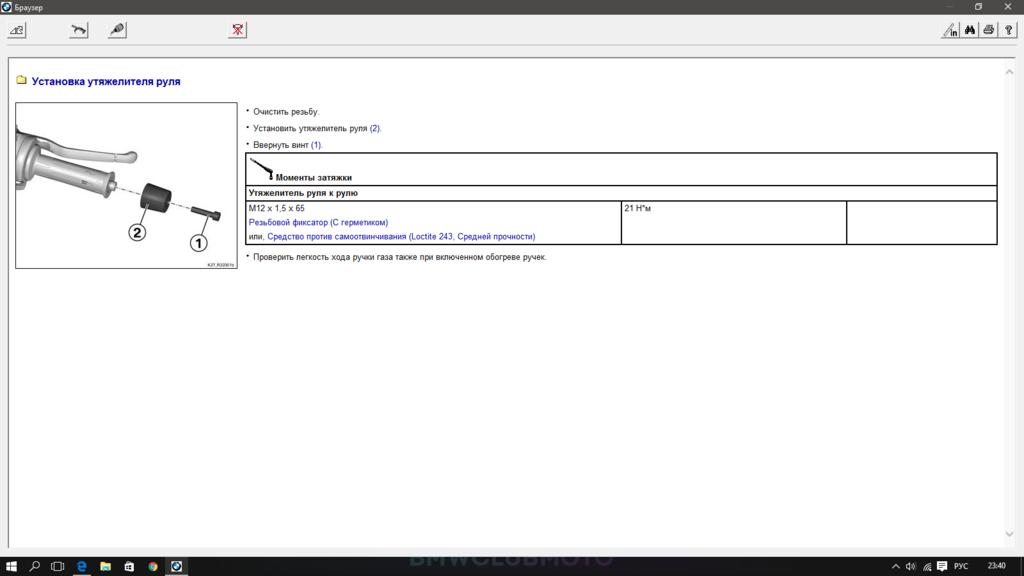Open the screw (1) reference link
1024x576 pixels.
[x=316, y=145]
